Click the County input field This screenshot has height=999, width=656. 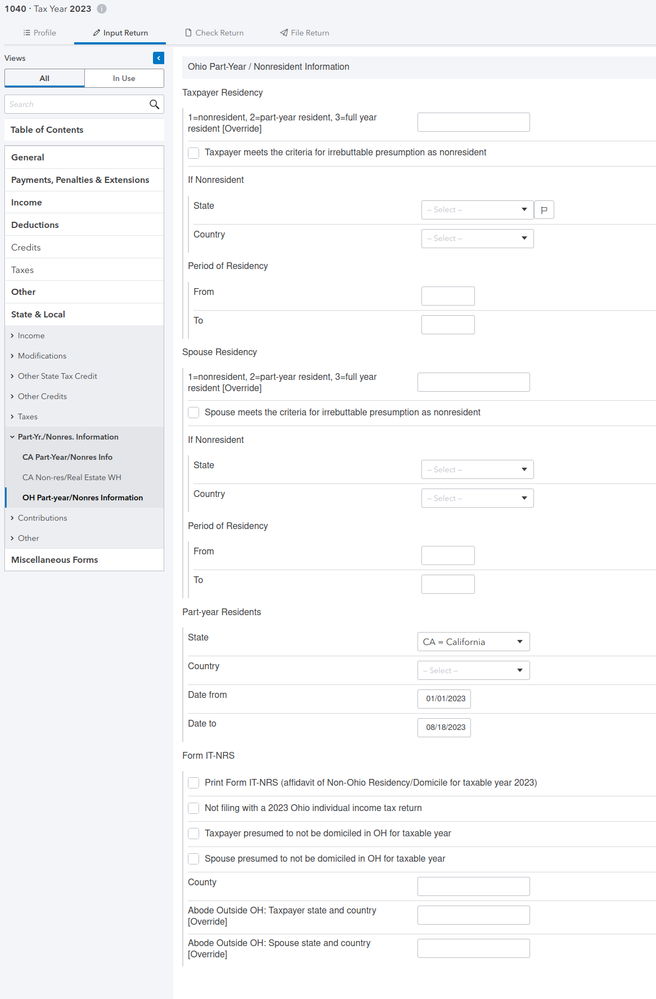(473, 886)
